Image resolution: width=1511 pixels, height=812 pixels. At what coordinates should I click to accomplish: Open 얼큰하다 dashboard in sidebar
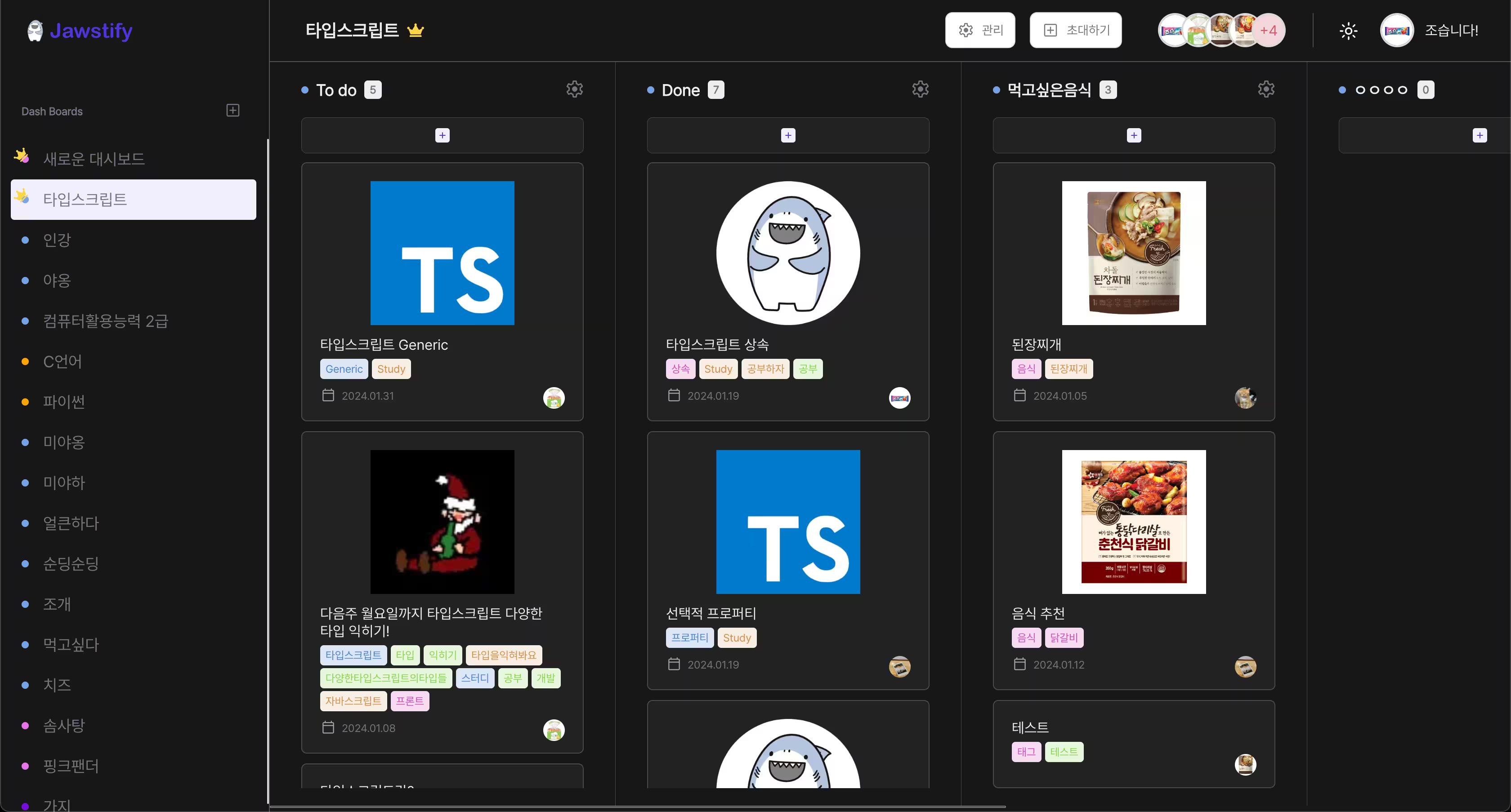pos(133,523)
